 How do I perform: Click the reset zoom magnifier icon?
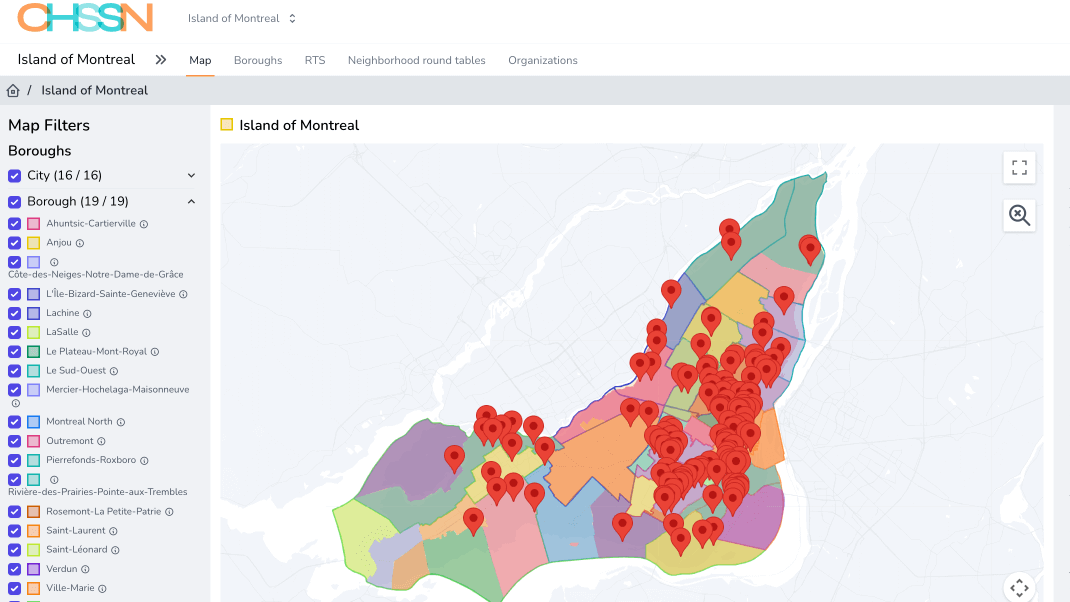point(1019,215)
